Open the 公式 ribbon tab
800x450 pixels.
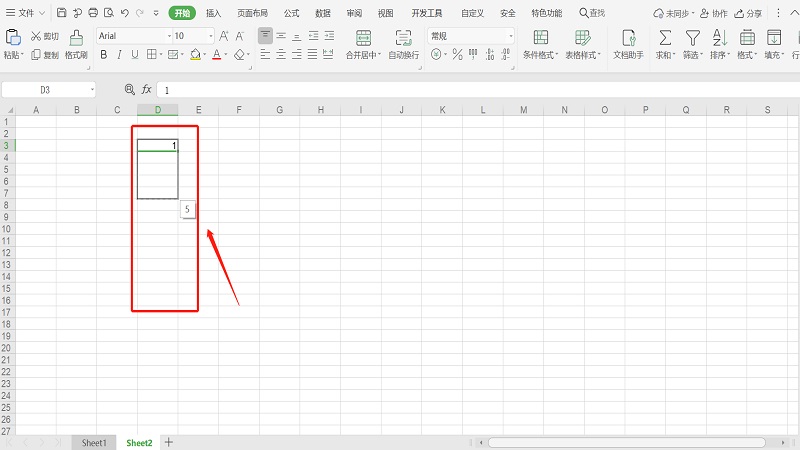(291, 13)
